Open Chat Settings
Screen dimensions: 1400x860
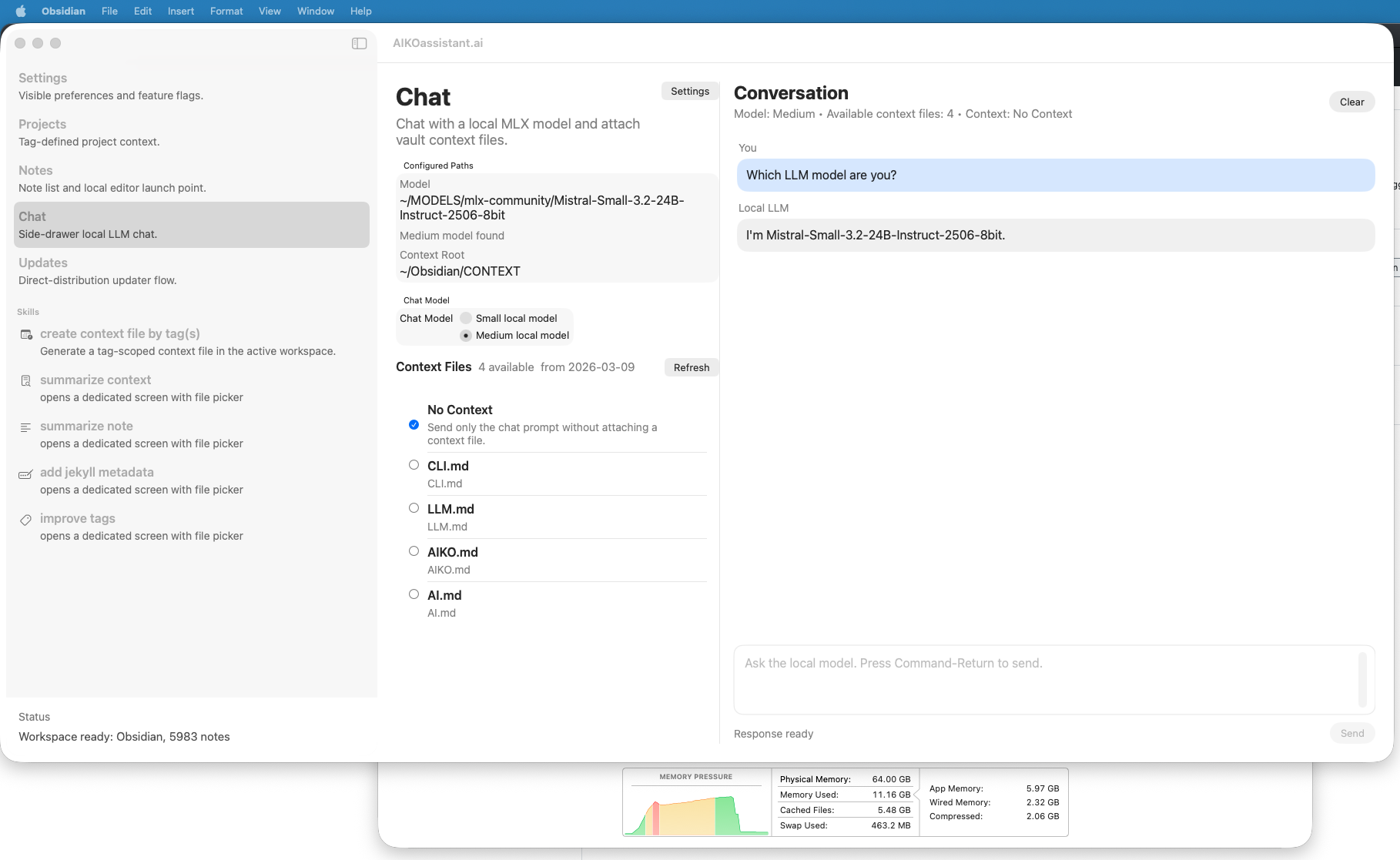click(689, 91)
